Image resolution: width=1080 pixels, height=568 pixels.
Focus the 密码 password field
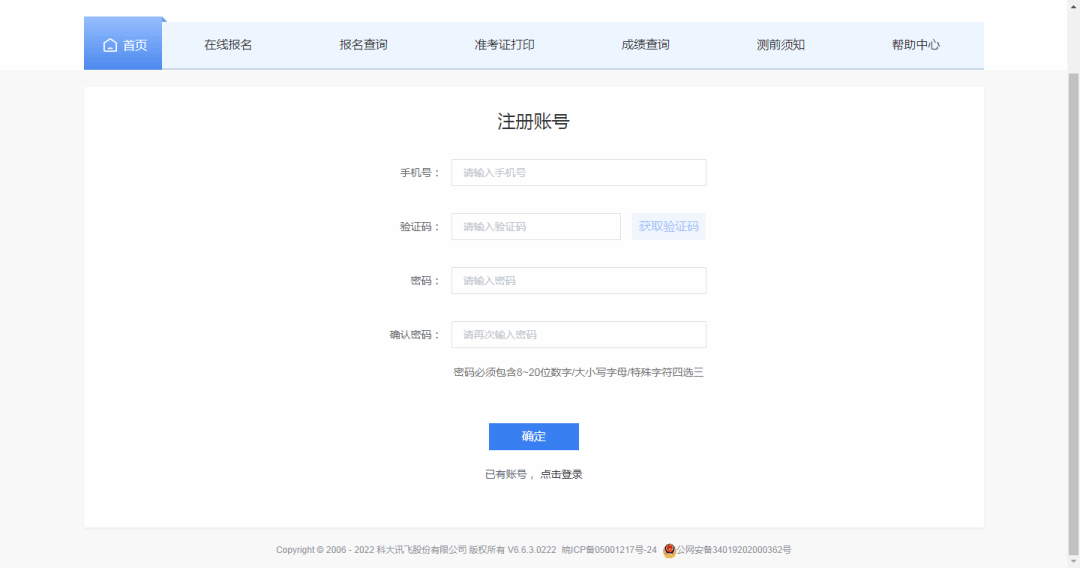coord(578,281)
